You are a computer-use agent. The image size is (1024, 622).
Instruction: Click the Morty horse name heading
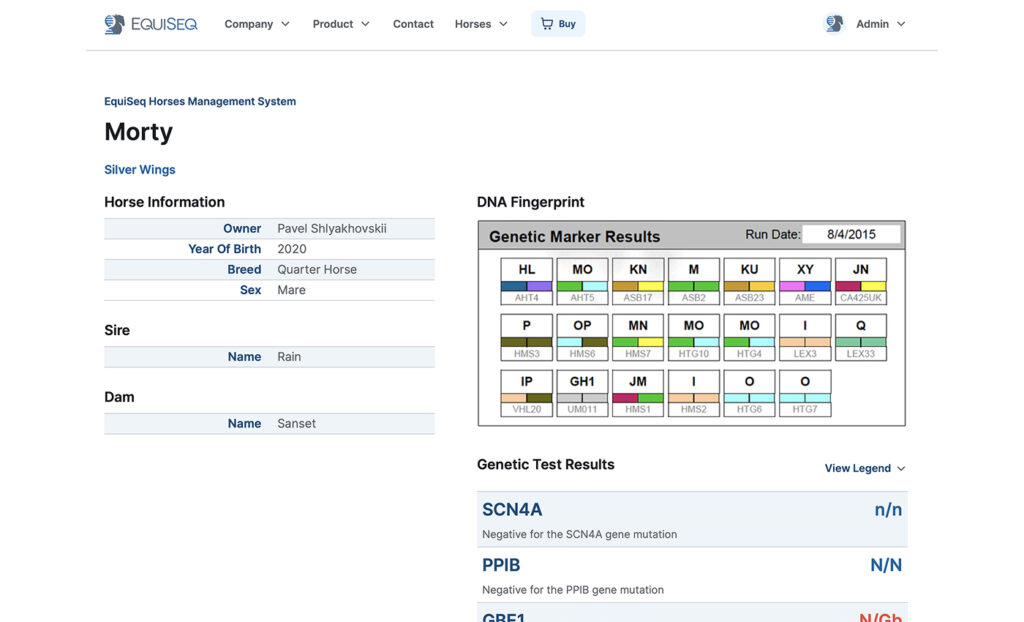138,132
